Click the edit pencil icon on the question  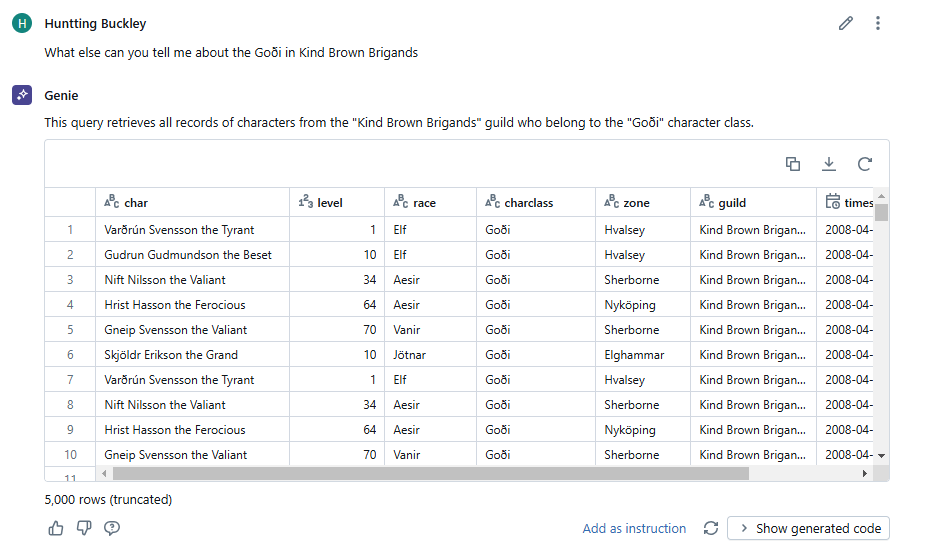[846, 23]
